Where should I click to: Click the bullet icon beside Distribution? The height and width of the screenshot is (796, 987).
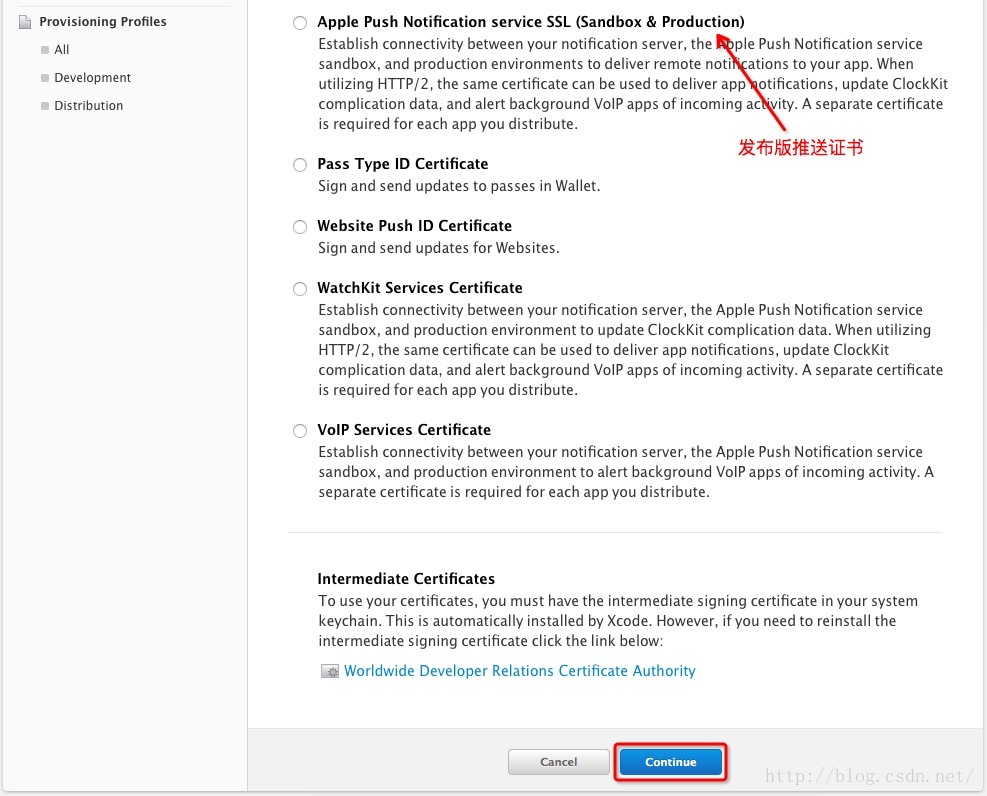tap(45, 106)
